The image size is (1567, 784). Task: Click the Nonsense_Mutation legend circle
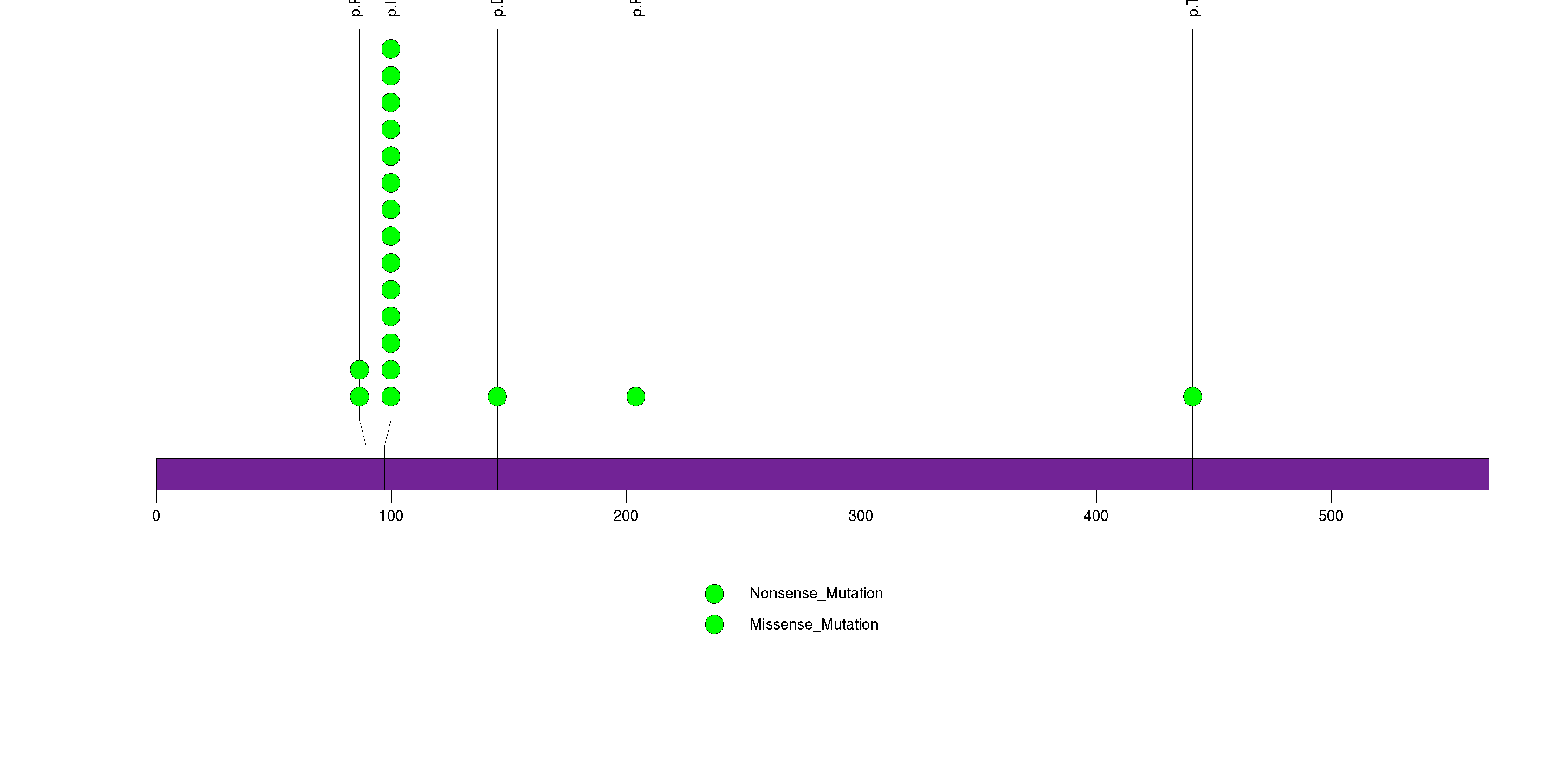tap(714, 593)
